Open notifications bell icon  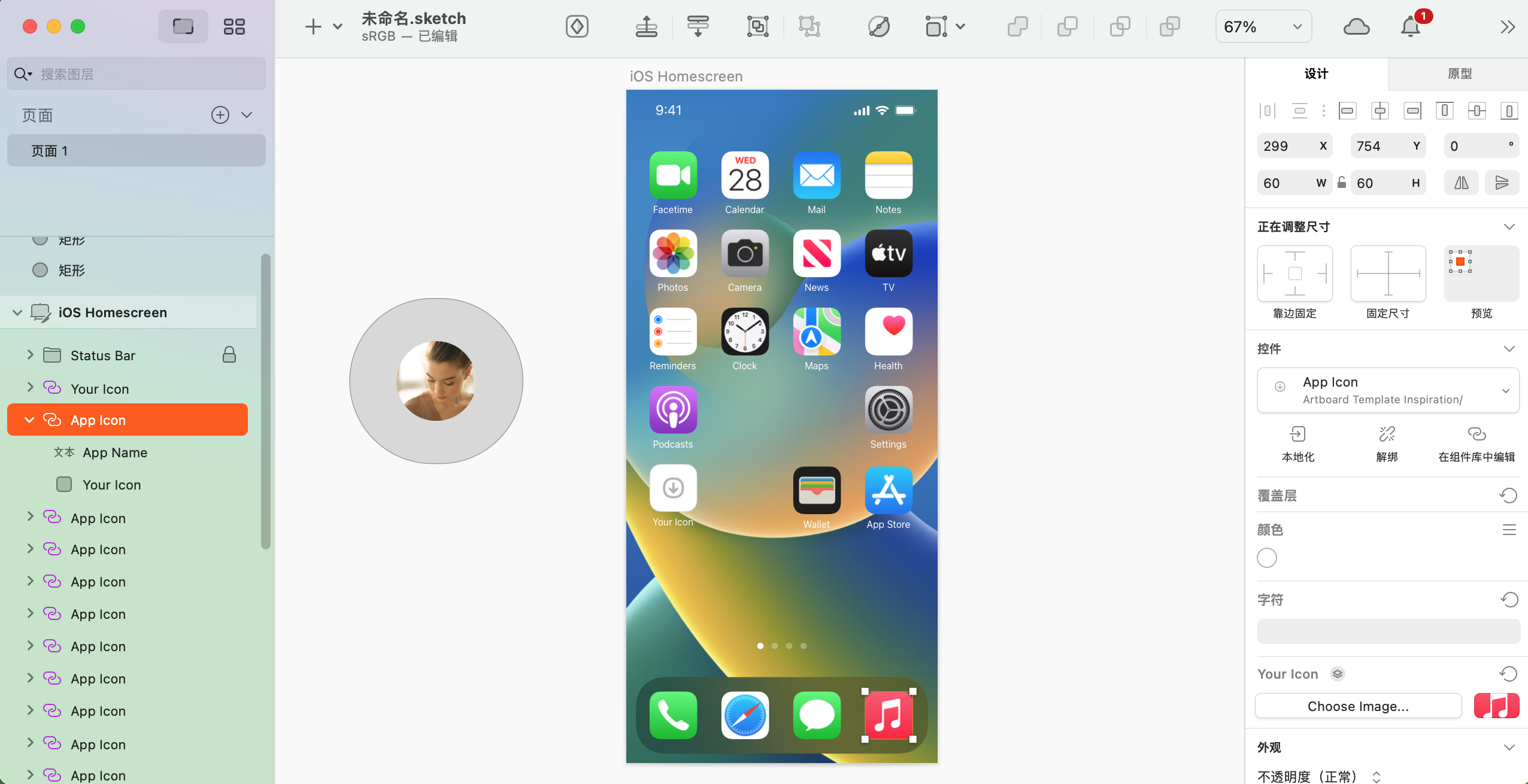tap(1411, 26)
